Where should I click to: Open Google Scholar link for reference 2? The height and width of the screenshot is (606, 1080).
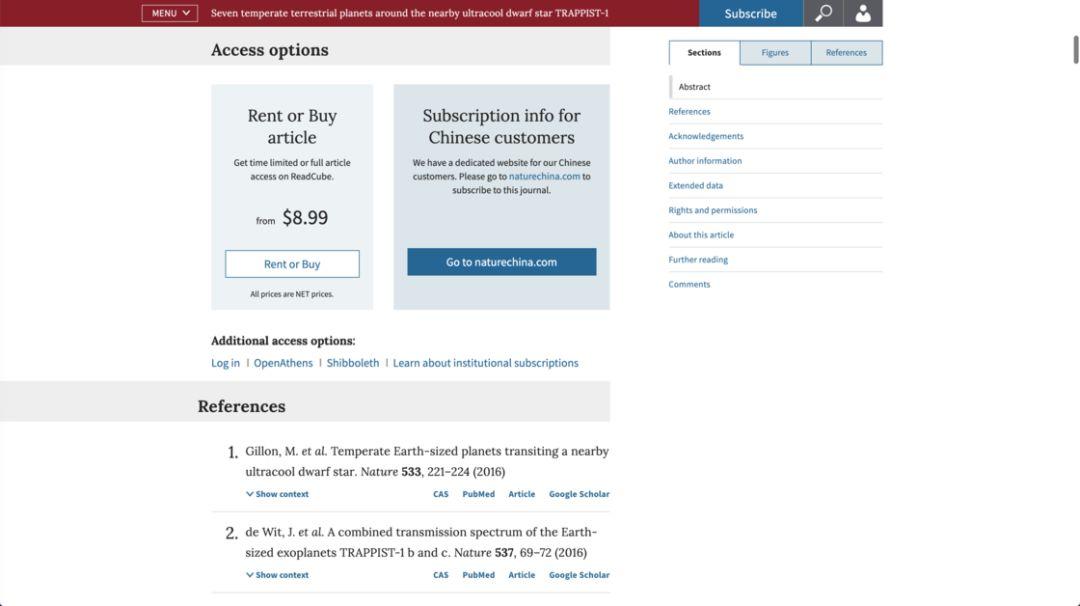(579, 574)
